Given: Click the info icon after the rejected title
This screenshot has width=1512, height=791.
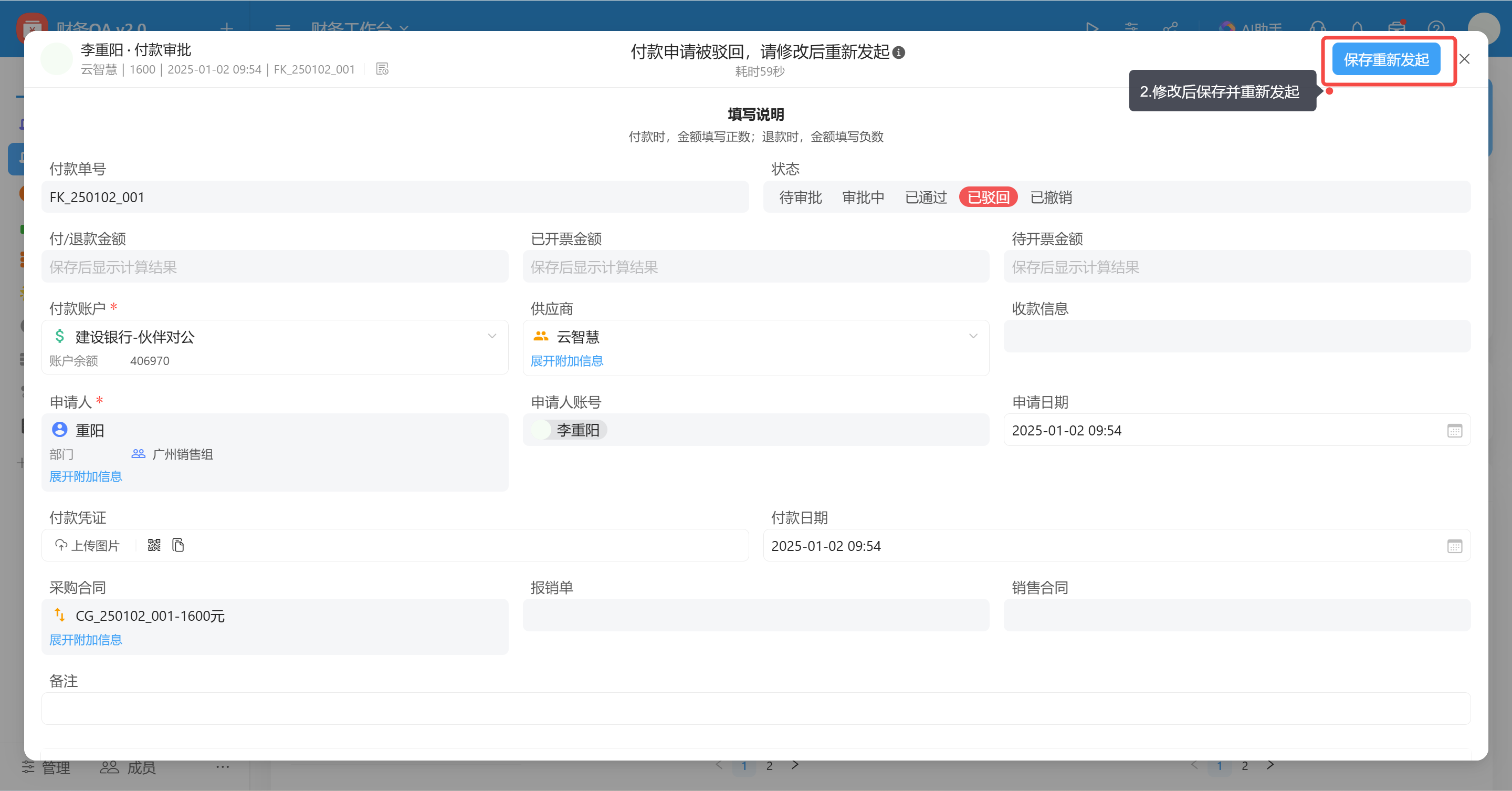Looking at the screenshot, I should (x=899, y=53).
